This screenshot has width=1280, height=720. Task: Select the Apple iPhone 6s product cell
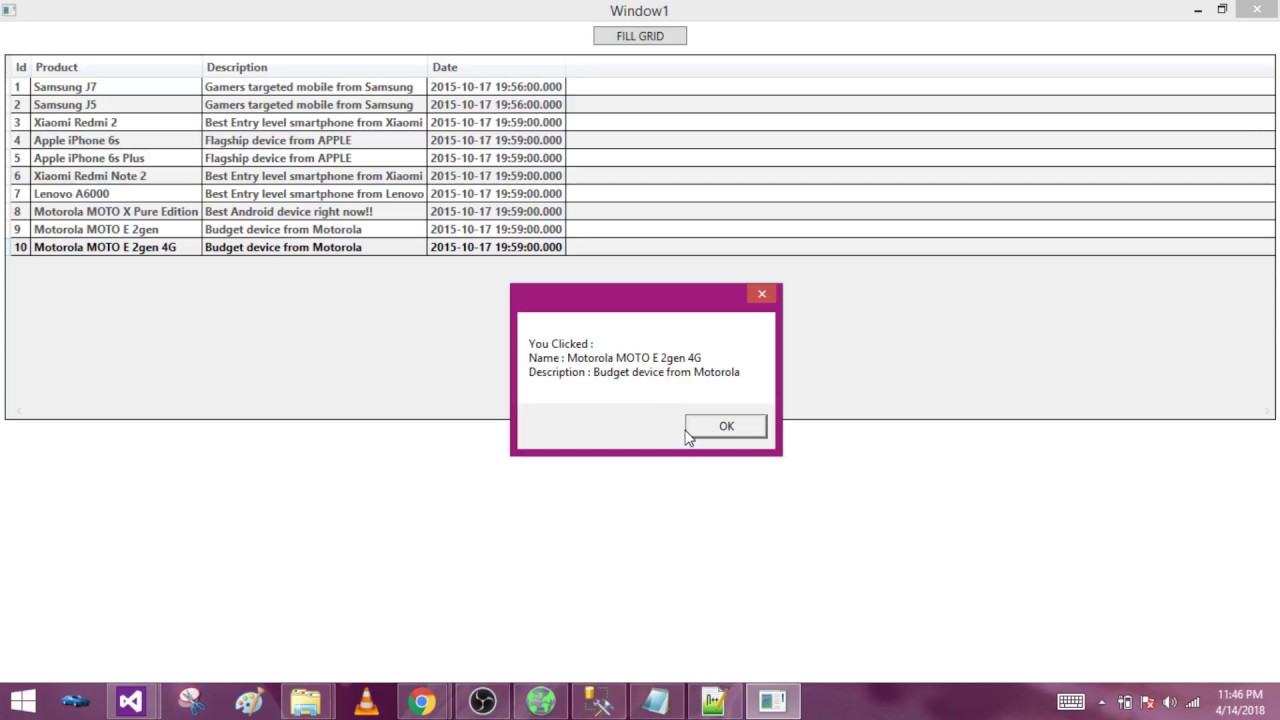116,141
